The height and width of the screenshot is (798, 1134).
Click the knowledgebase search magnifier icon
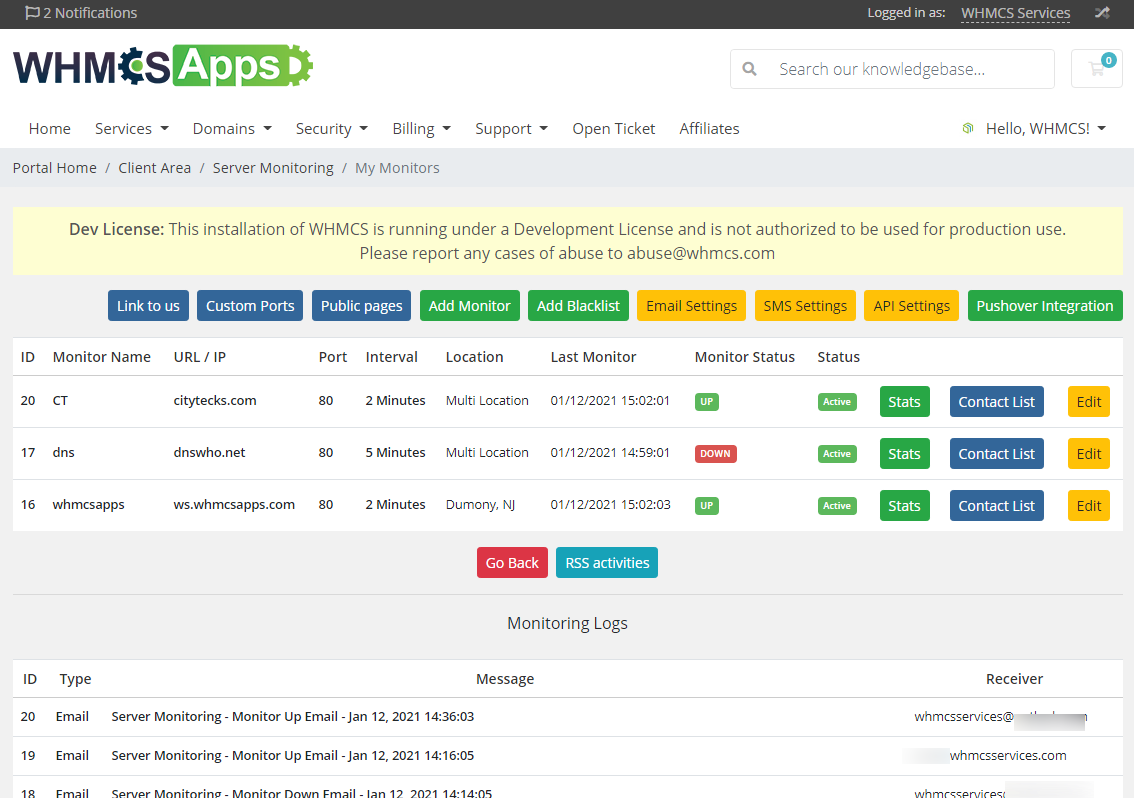click(750, 69)
